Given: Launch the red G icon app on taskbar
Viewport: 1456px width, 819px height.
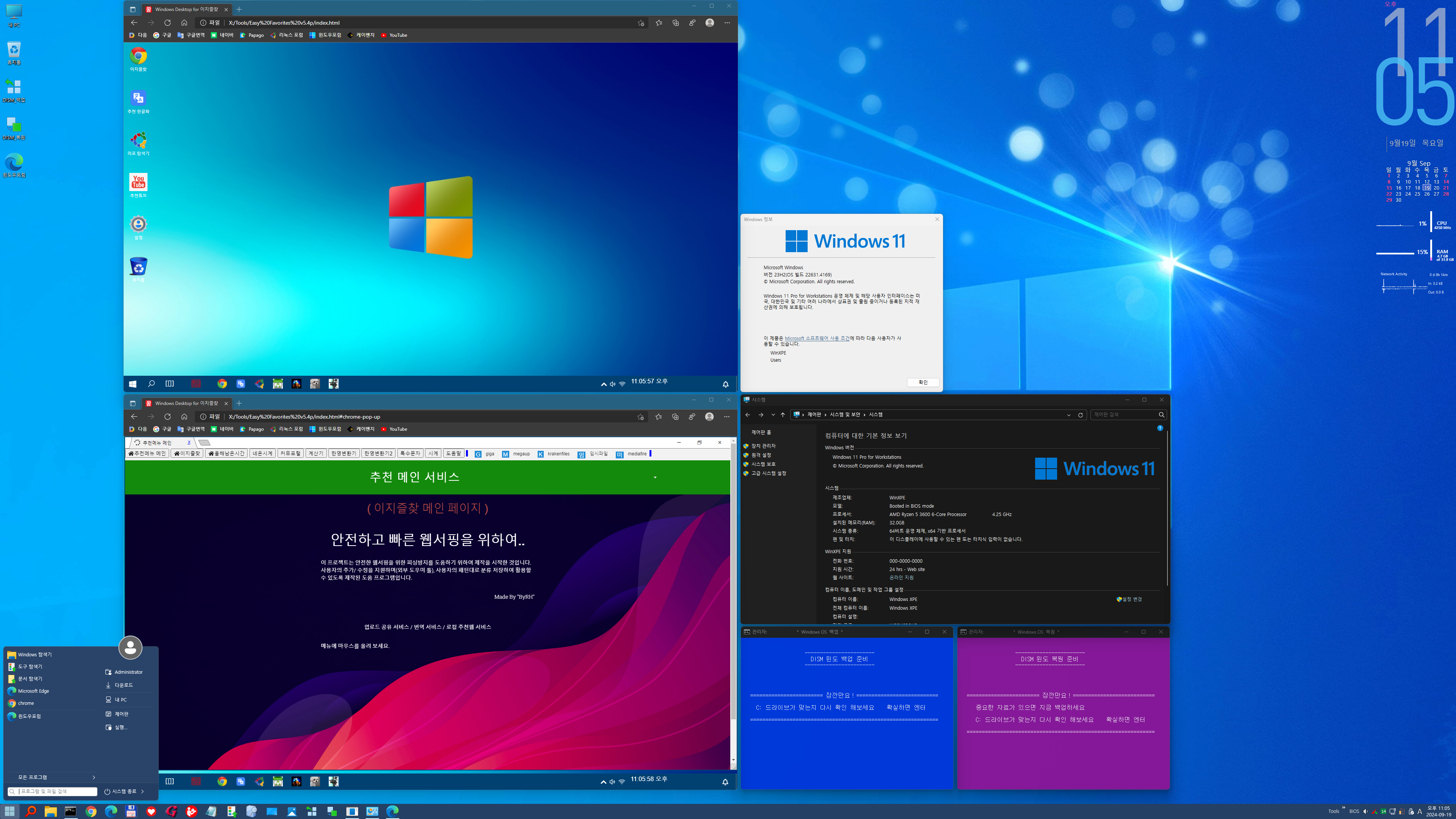Looking at the screenshot, I should pyautogui.click(x=171, y=811).
